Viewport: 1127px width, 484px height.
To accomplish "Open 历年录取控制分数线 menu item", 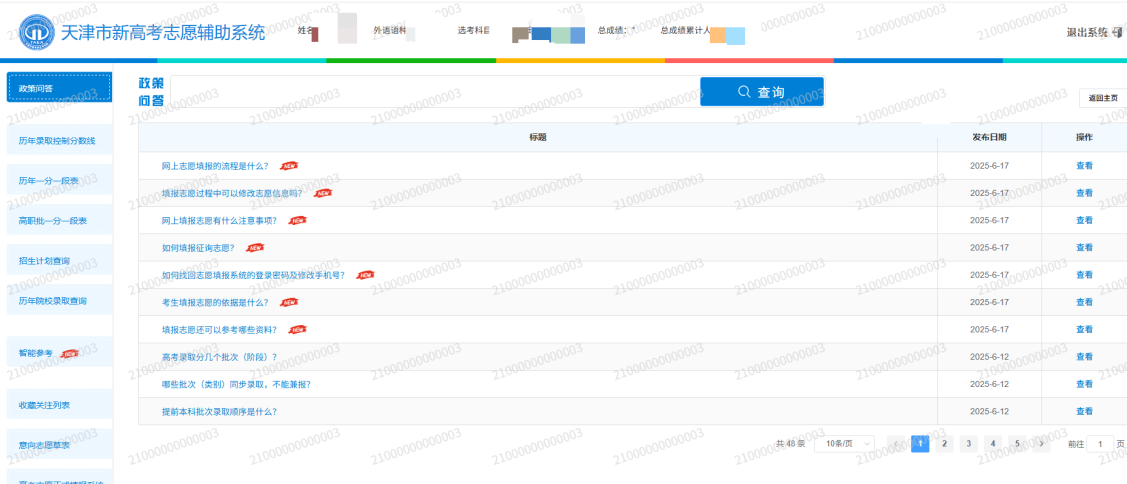I will click(x=59, y=140).
